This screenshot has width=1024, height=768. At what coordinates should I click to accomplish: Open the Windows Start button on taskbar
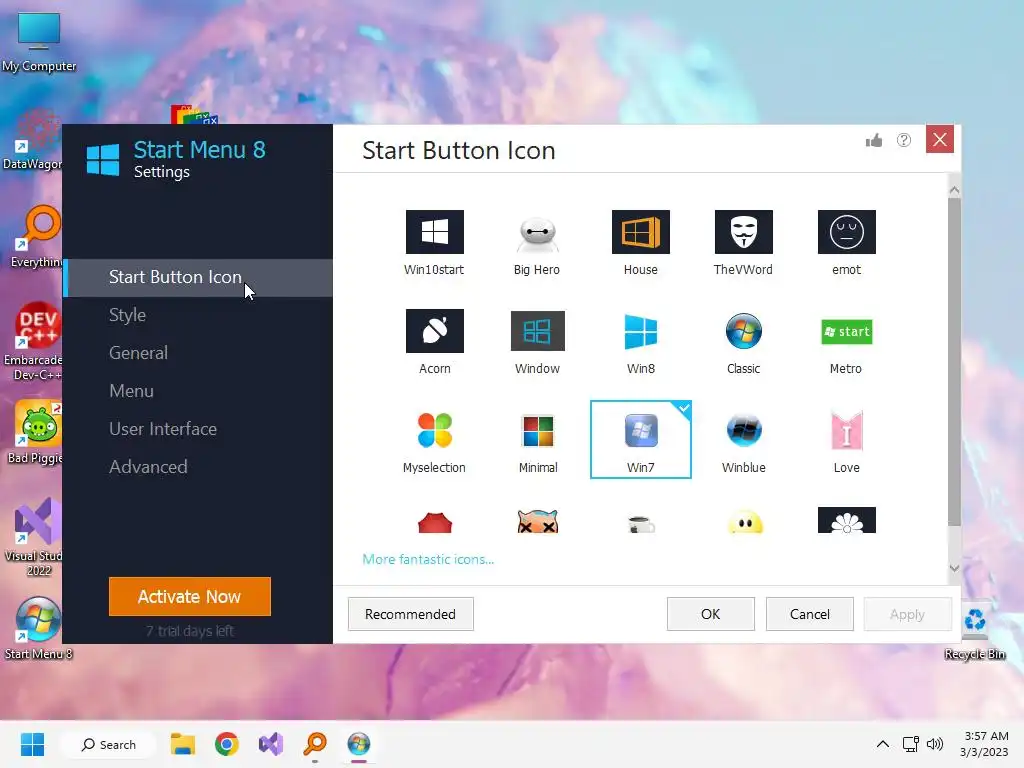[x=32, y=744]
